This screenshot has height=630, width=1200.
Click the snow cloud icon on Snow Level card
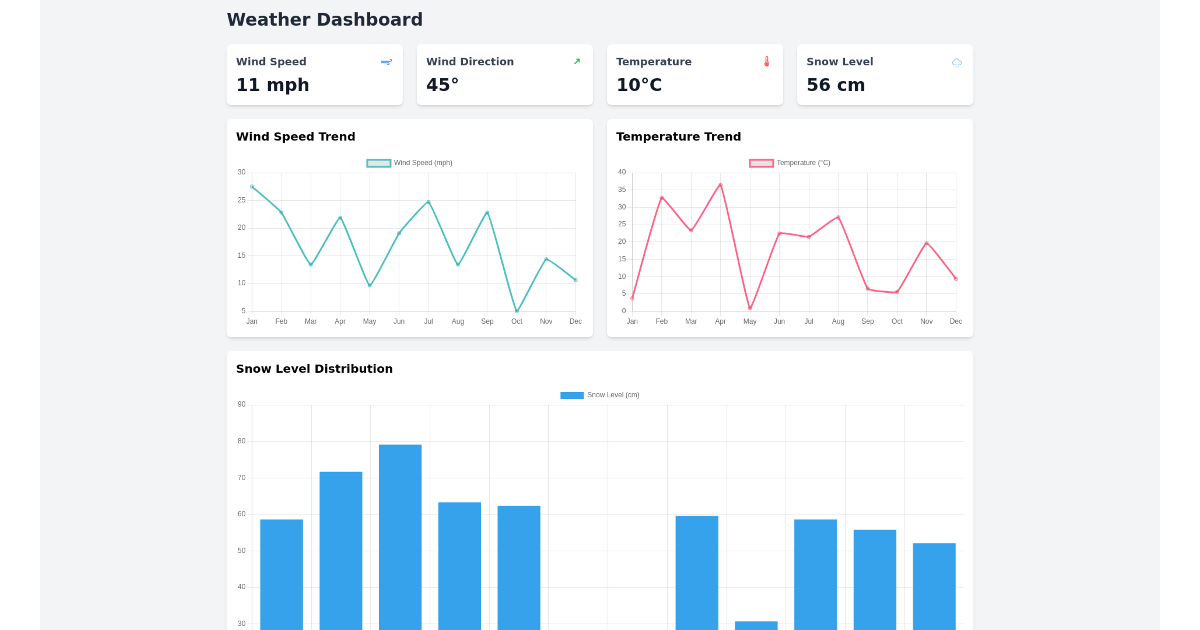click(x=955, y=61)
